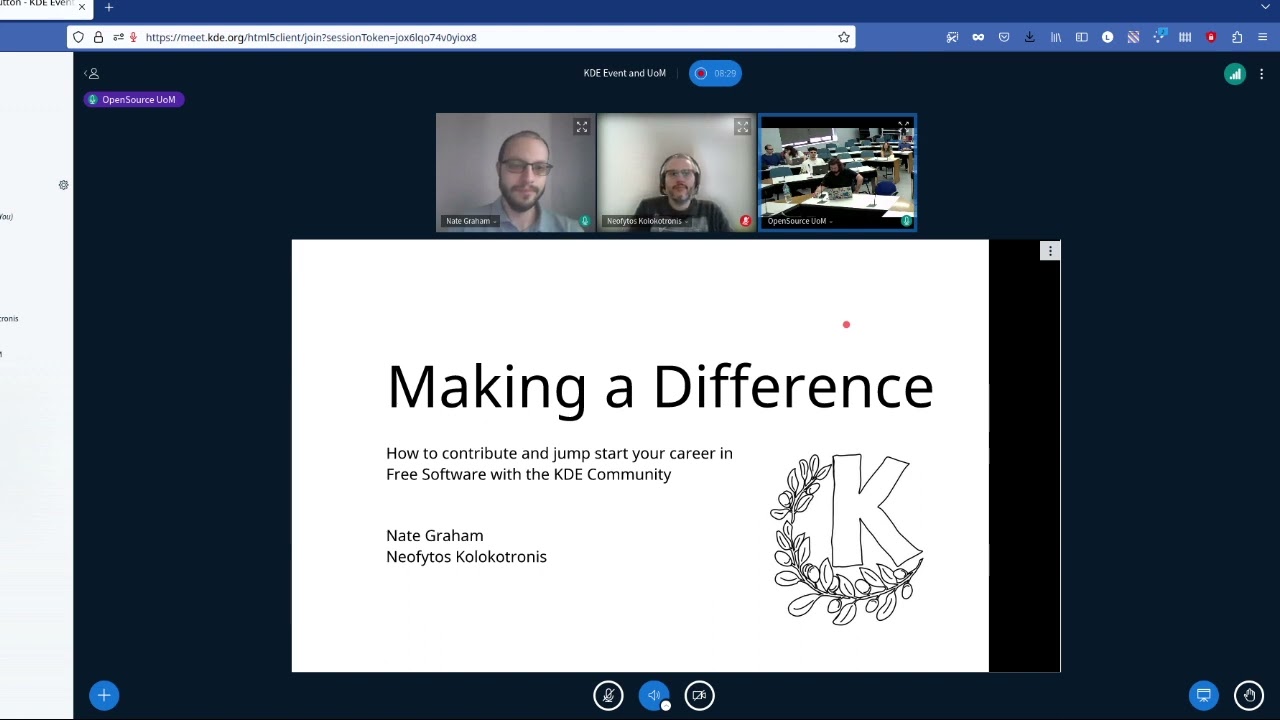1280x720 pixels.
Task: Click the fence-shaped extension icon
Action: [1185, 37]
